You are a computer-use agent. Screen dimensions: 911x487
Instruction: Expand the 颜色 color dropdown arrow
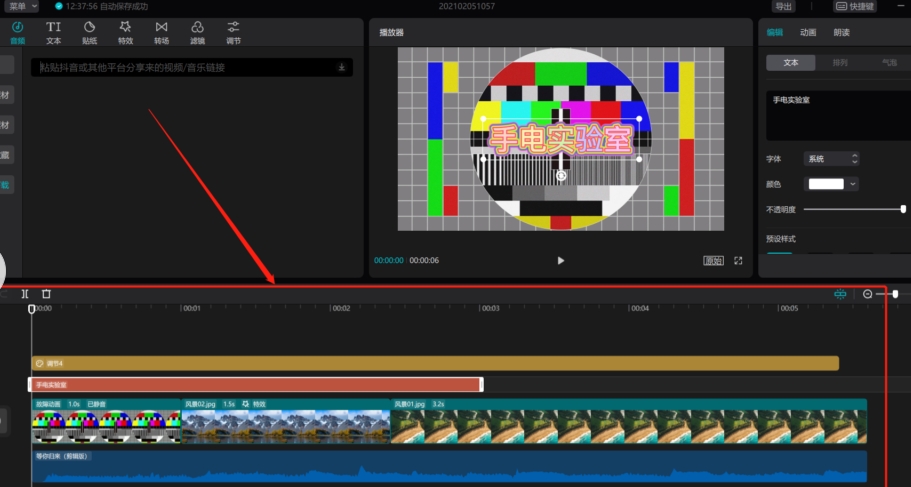(852, 184)
